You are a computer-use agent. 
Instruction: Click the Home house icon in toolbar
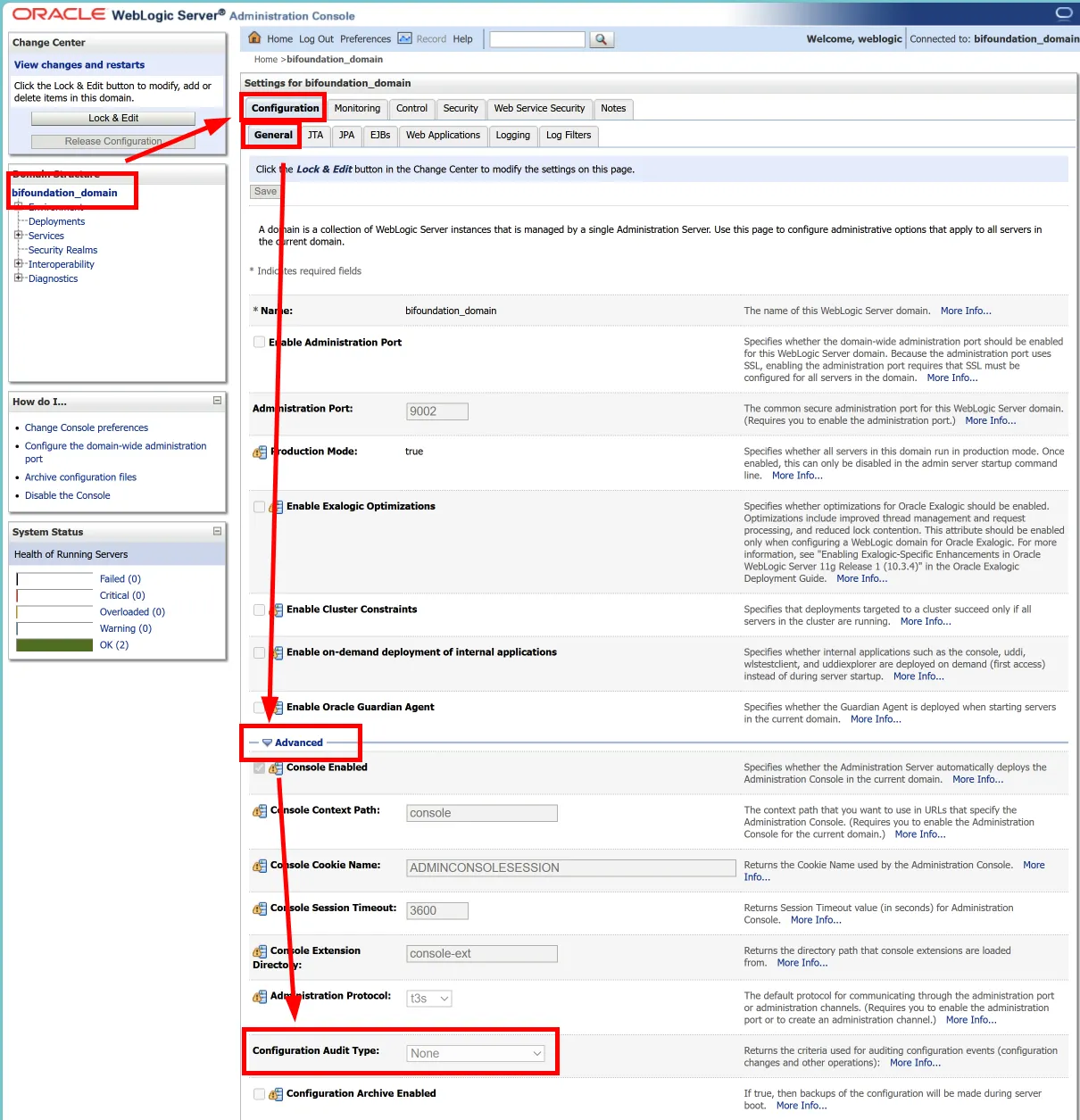point(254,38)
